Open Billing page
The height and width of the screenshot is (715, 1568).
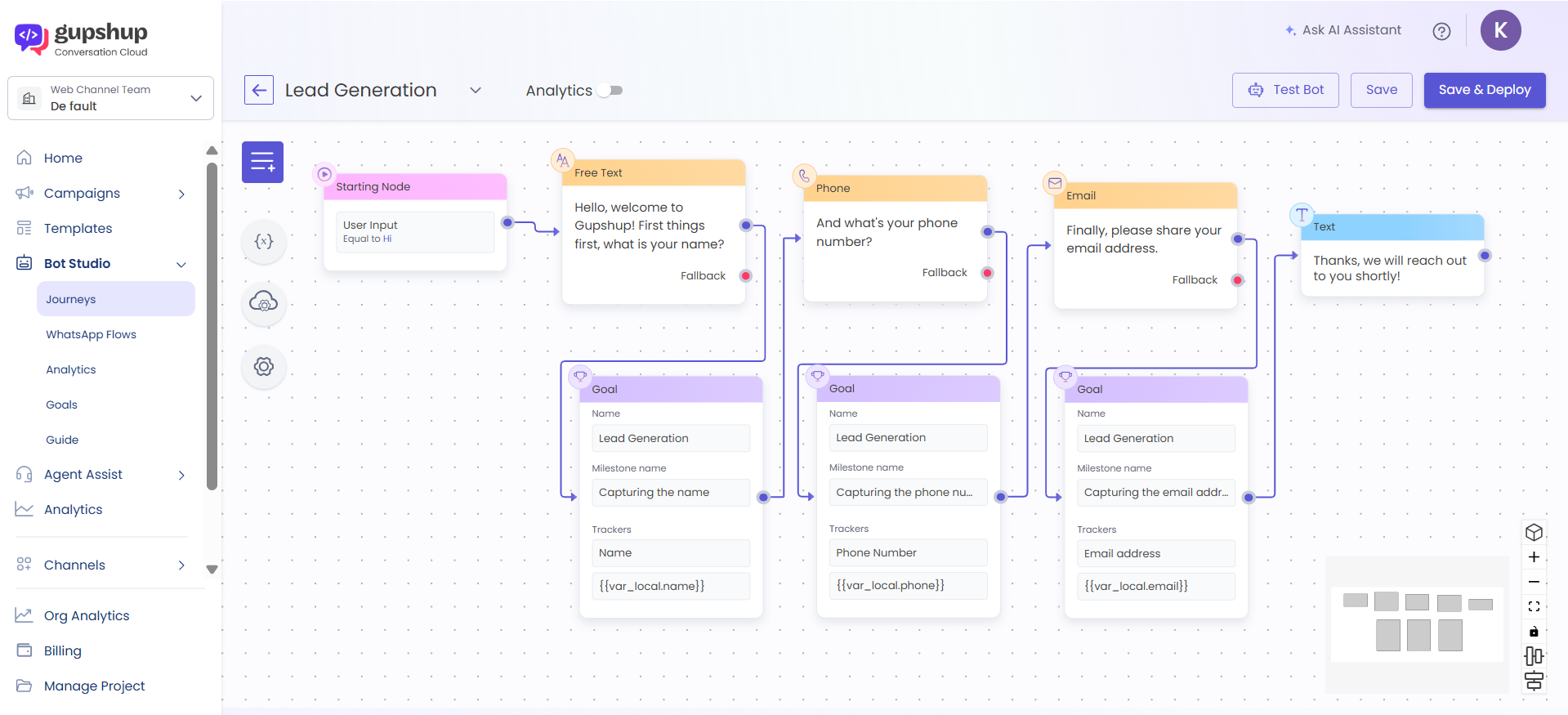(x=62, y=650)
